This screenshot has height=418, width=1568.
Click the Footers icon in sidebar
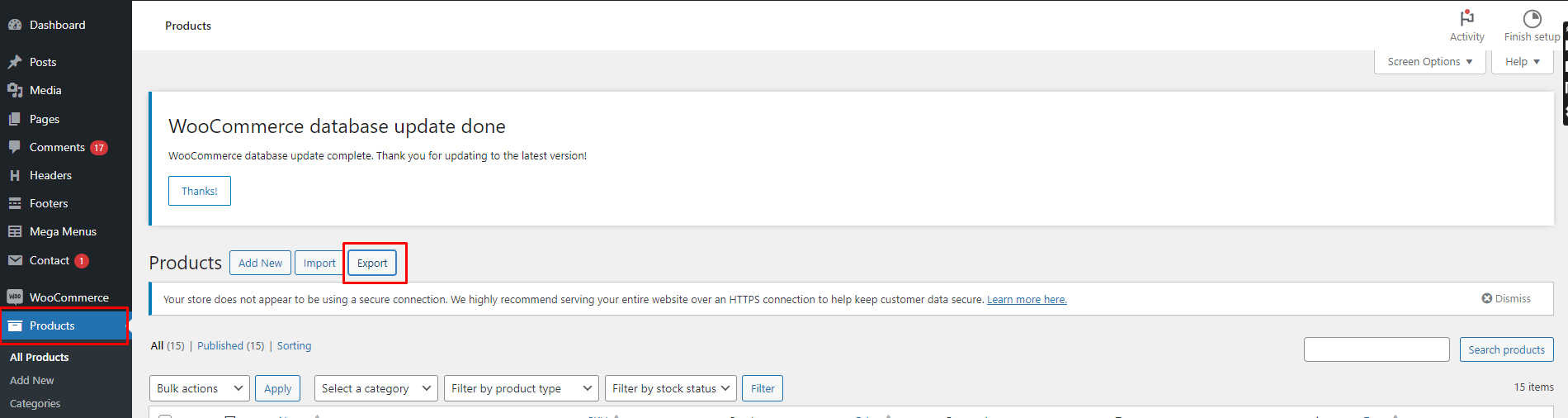[15, 203]
